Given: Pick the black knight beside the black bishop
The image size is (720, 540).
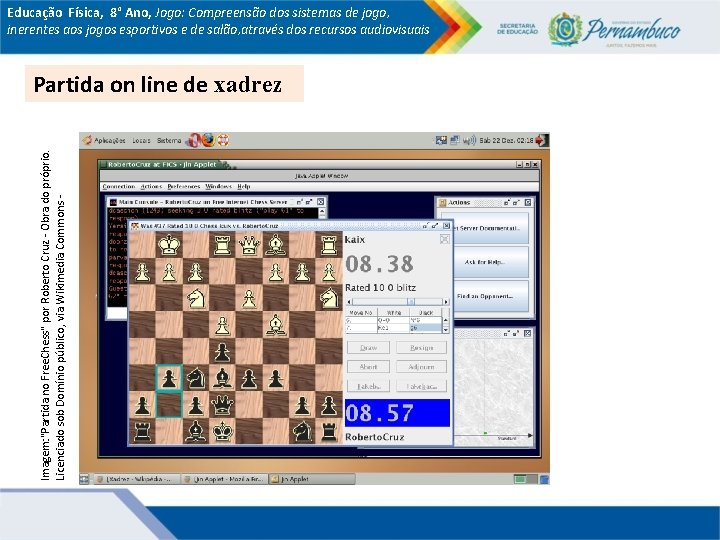Looking at the screenshot, I should tap(196, 378).
